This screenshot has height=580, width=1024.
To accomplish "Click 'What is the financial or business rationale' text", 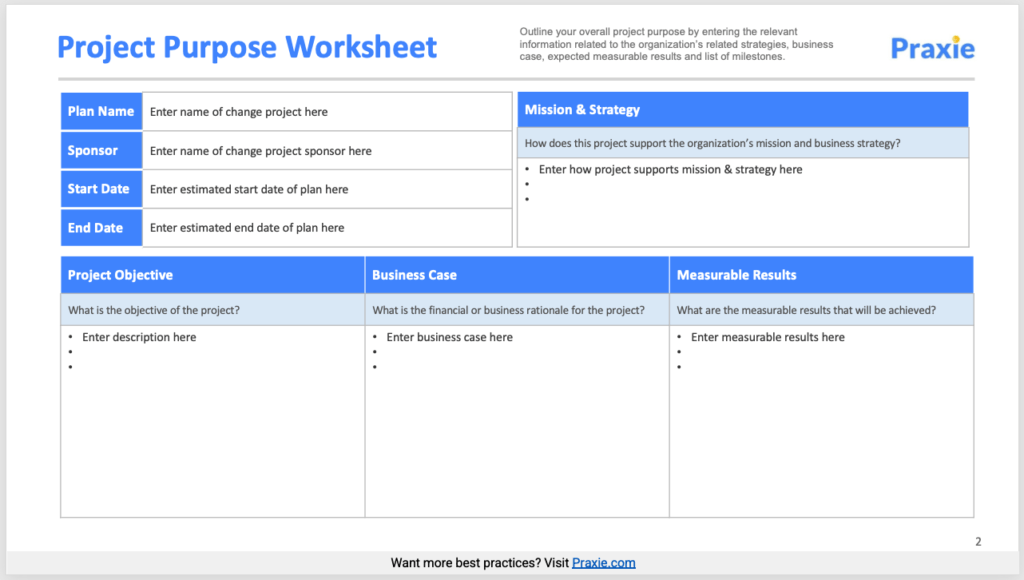I will (508, 310).
